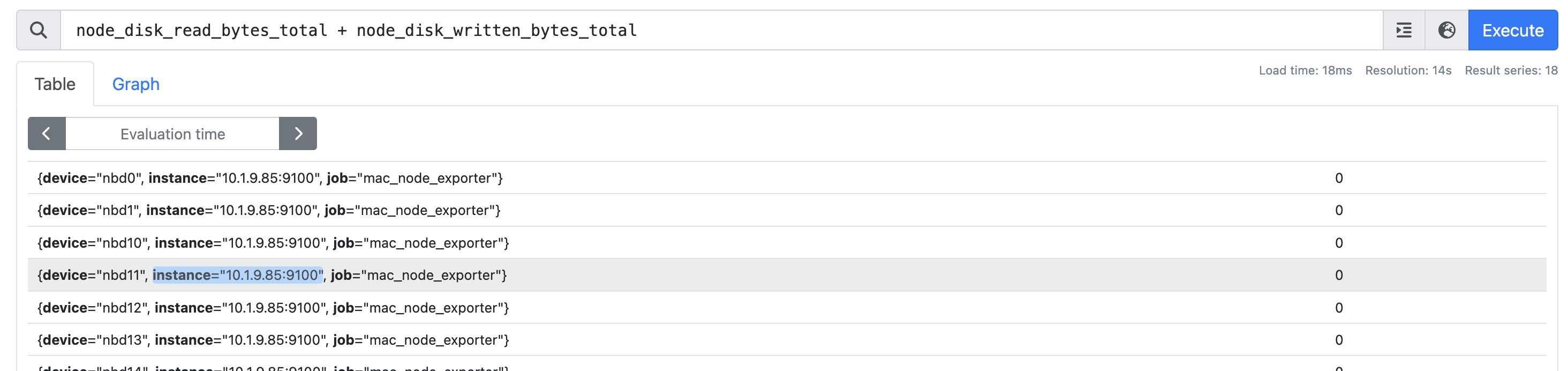This screenshot has width=1568, height=371.
Task: Click highlighted instance label in nbd11 row
Action: (237, 274)
